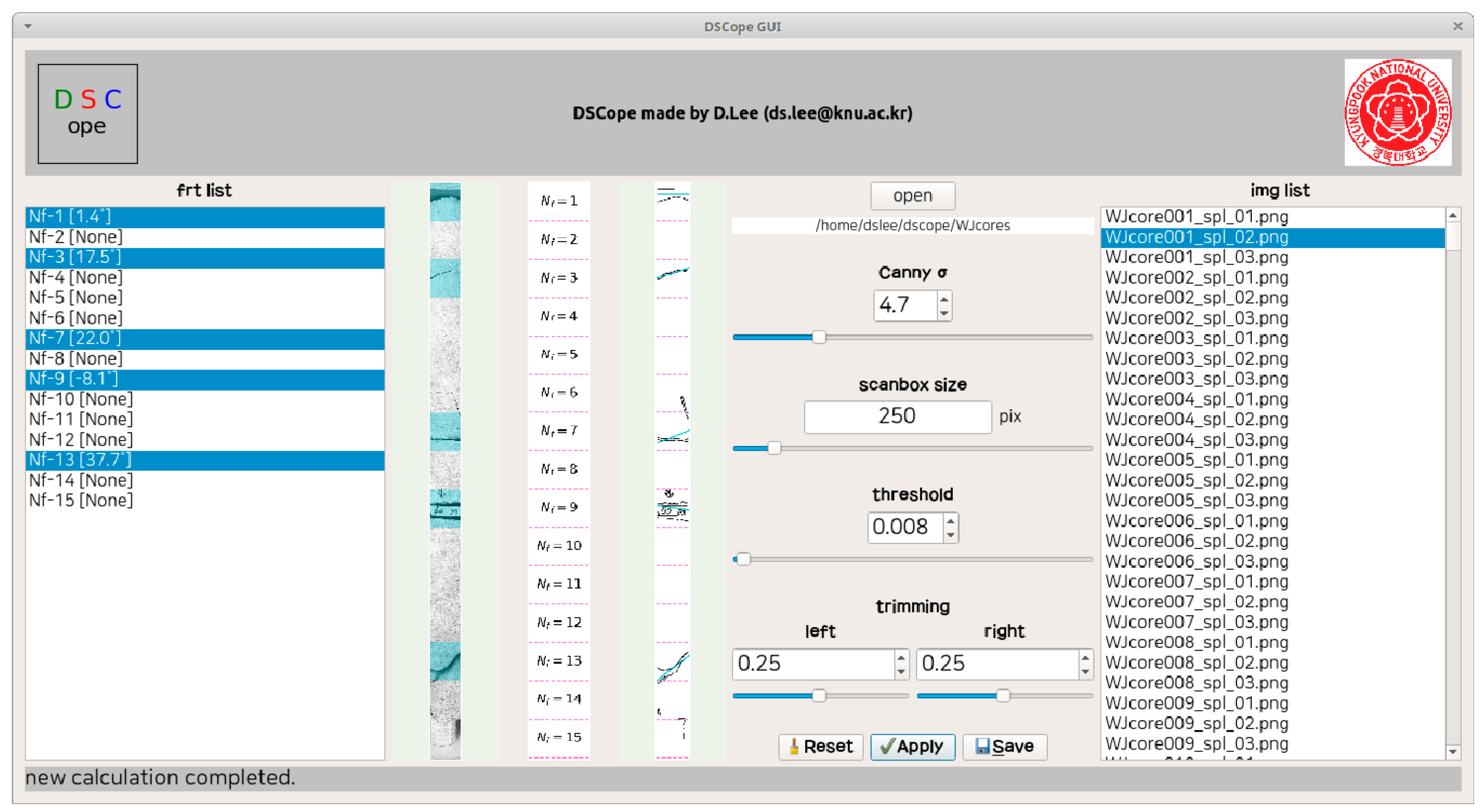Click the Save button with floppy icon
The width and height of the screenshot is (1483, 812).
click(x=1005, y=746)
